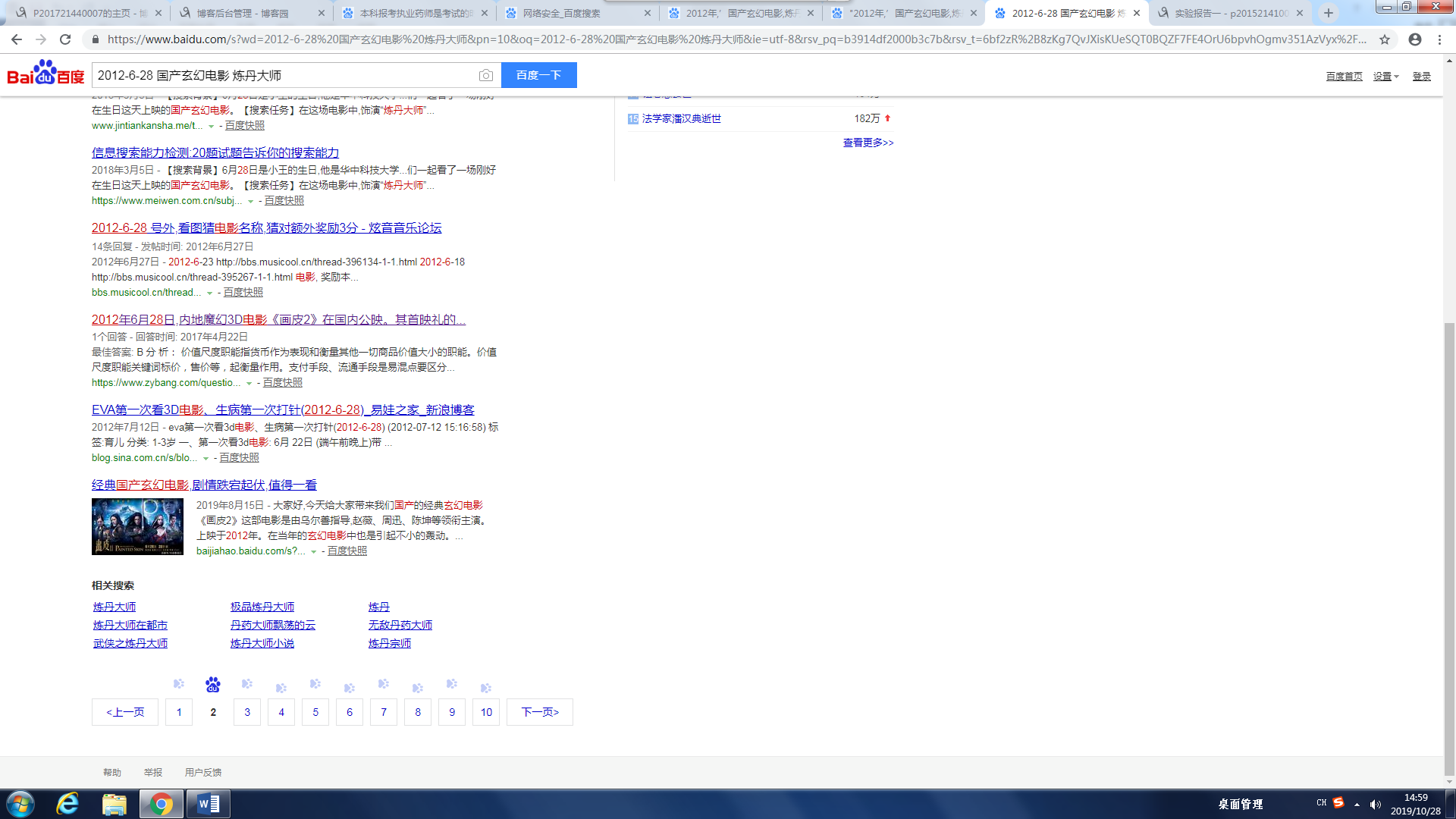Image resolution: width=1456 pixels, height=819 pixels.
Task: Go back with browser back arrow
Action: point(17,39)
